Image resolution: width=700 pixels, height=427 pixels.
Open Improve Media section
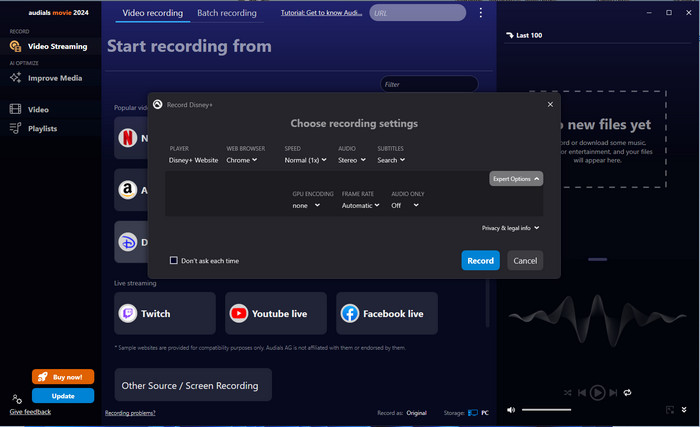[x=50, y=78]
